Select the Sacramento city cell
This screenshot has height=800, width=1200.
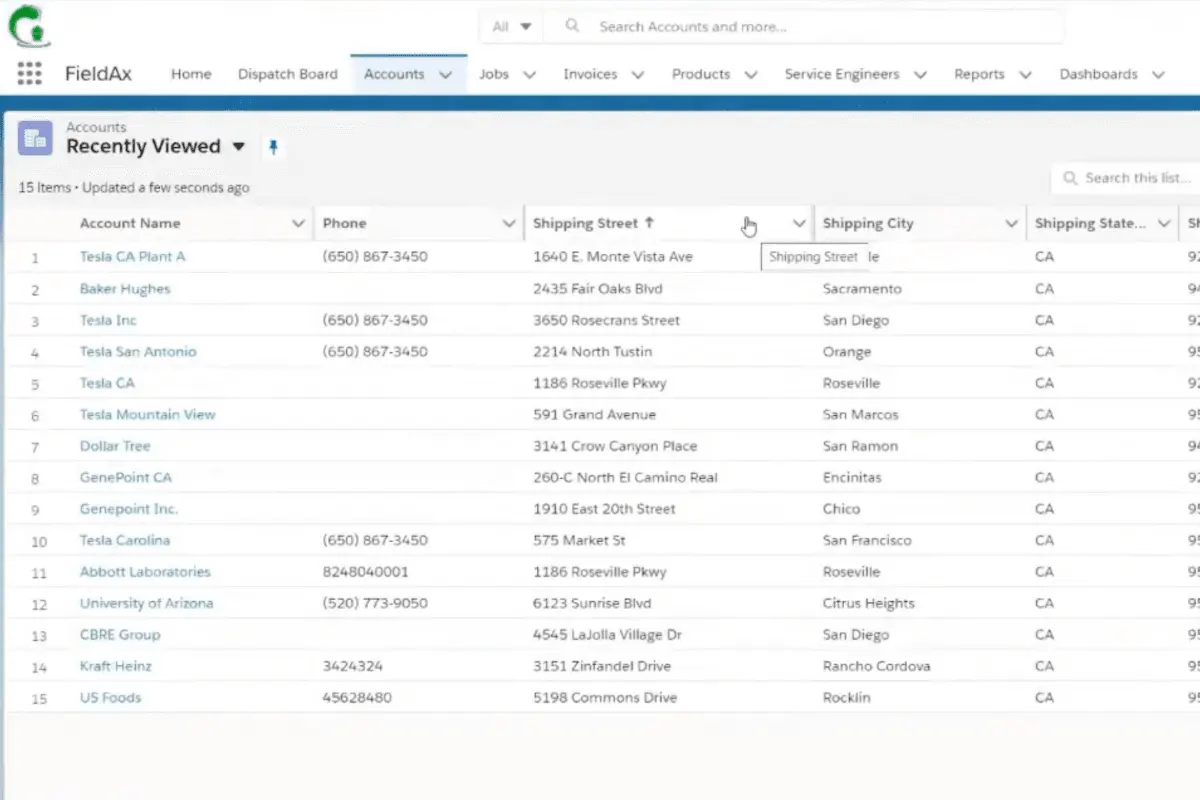click(x=862, y=289)
